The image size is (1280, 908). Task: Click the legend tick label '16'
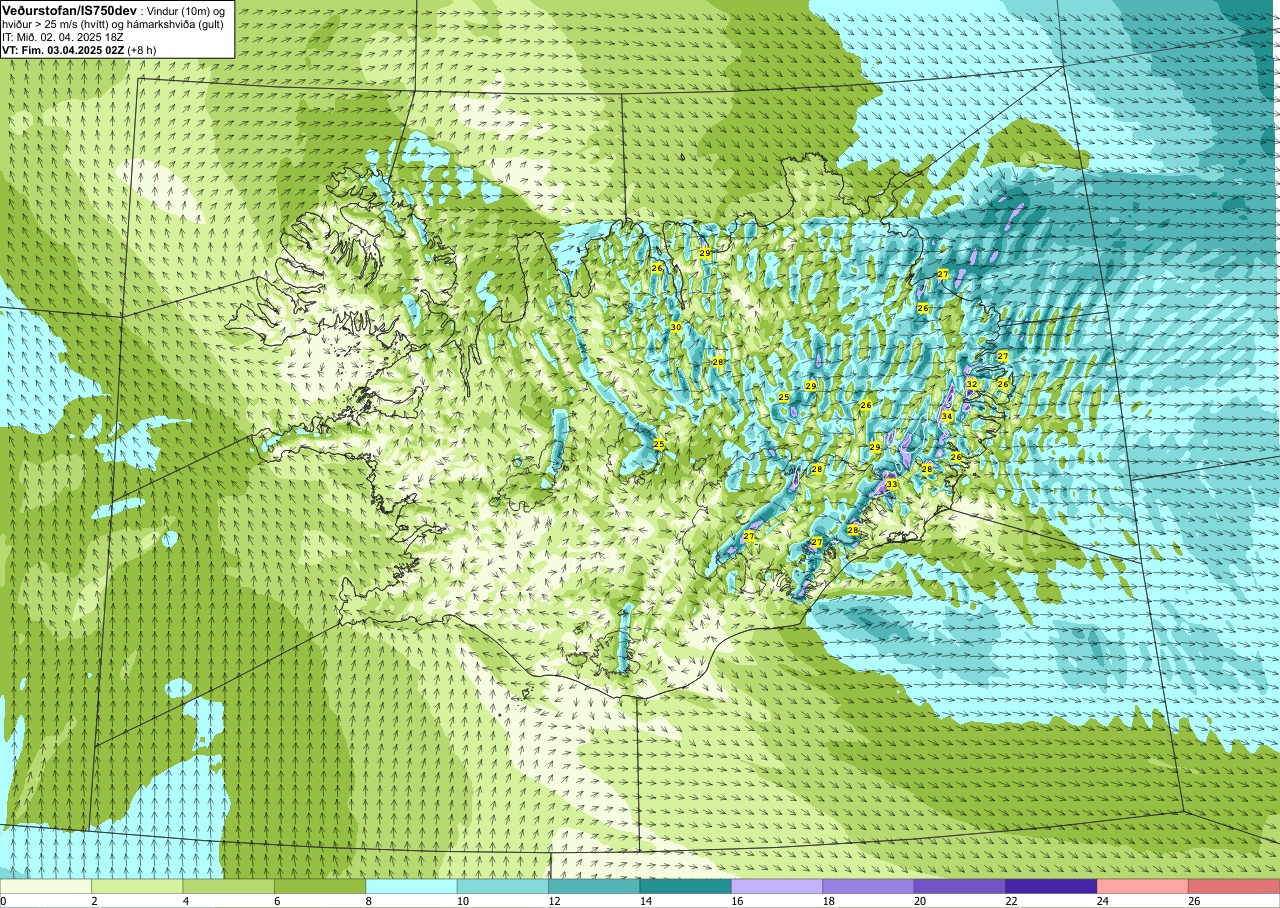coord(735,901)
